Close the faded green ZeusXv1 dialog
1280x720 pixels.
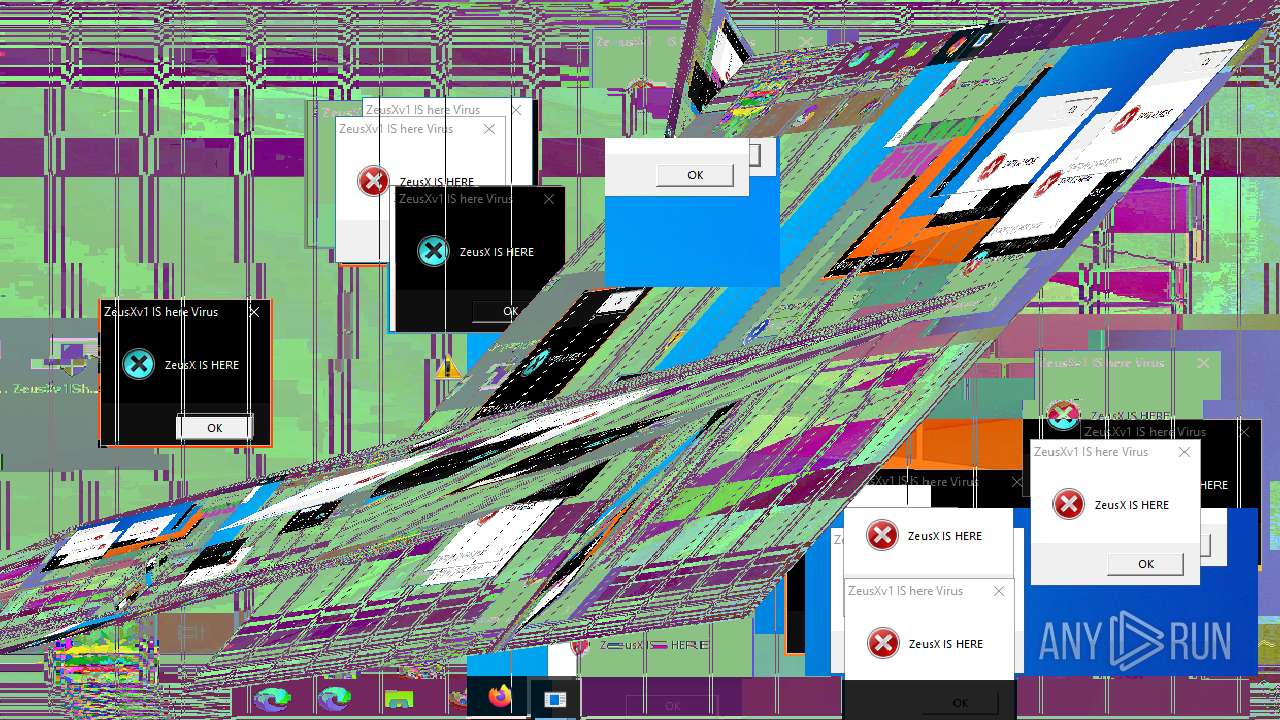1203,363
